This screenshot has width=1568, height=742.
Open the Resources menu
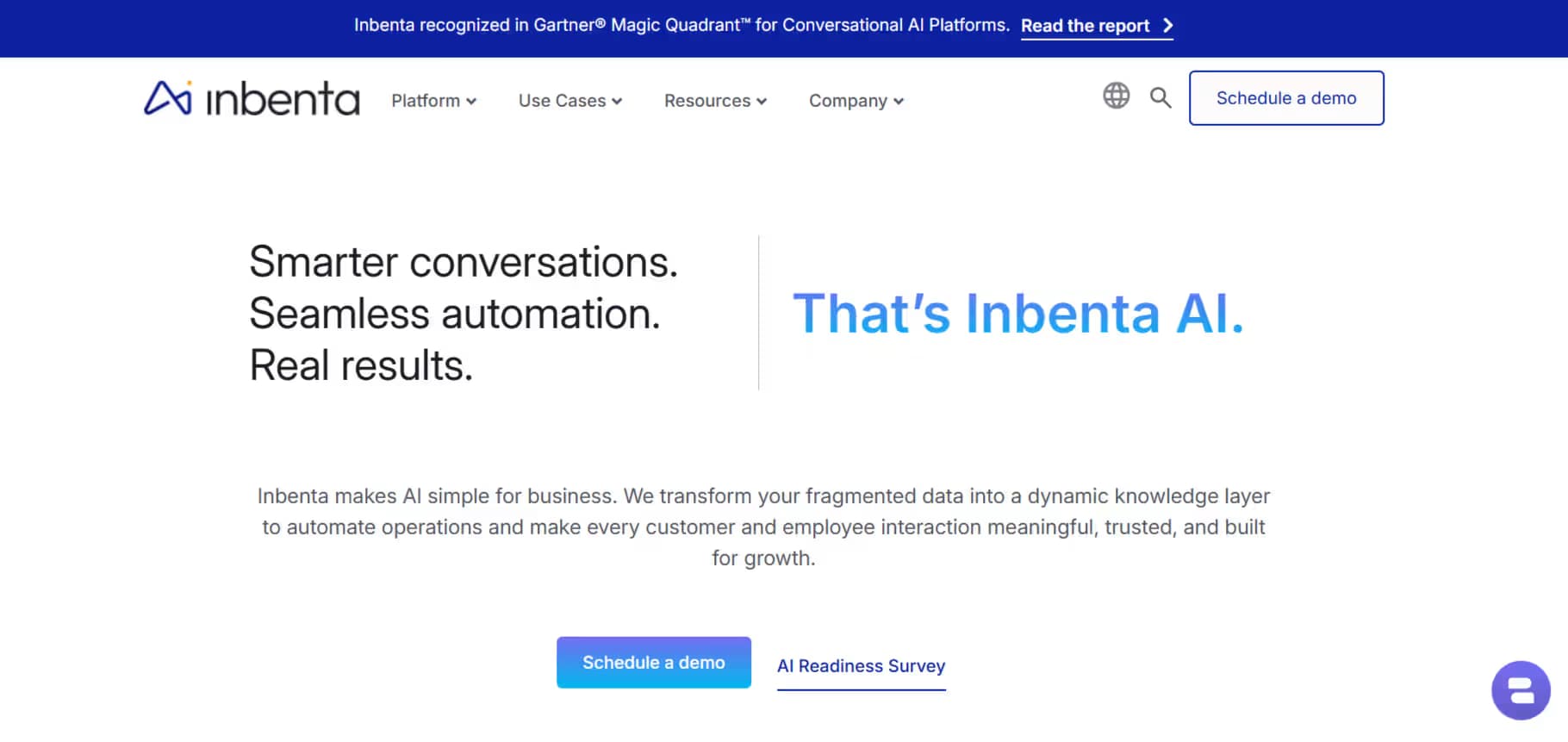pyautogui.click(x=706, y=101)
